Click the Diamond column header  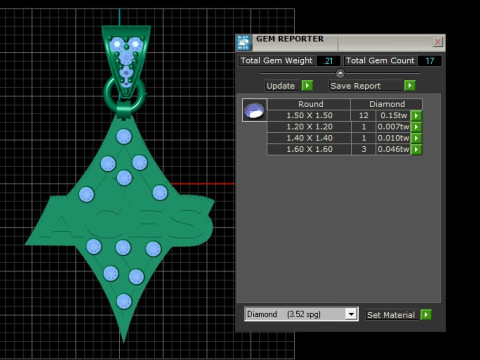point(387,104)
